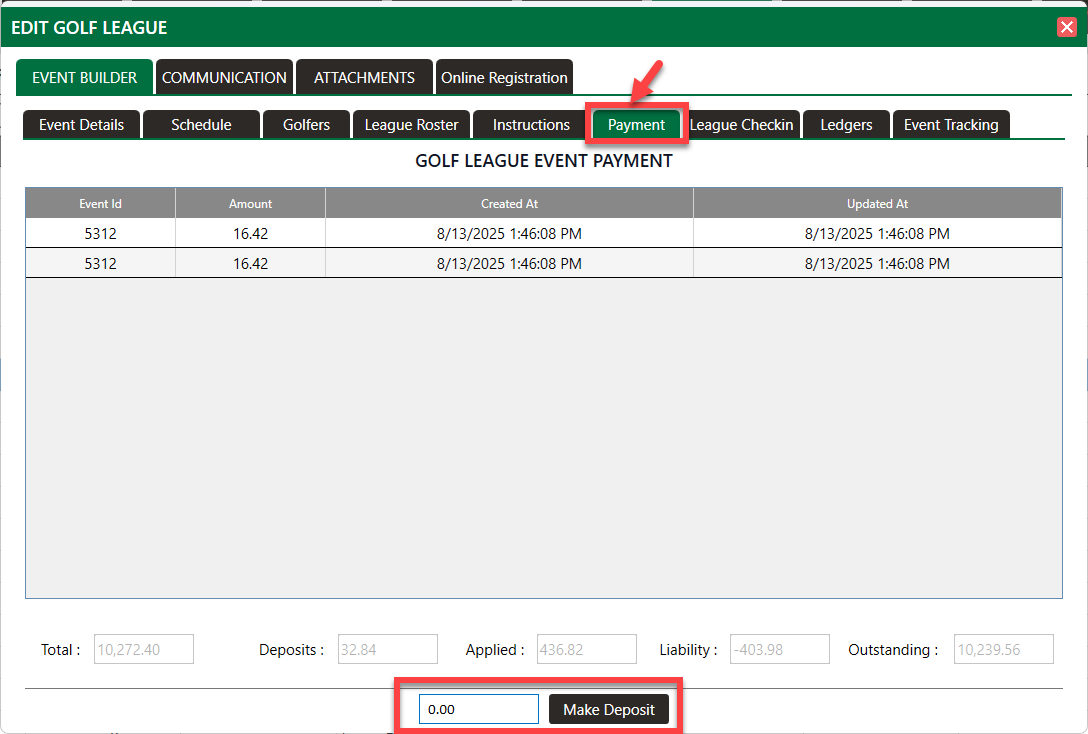
Task: Click the Outstanding total field
Action: tap(1003, 649)
